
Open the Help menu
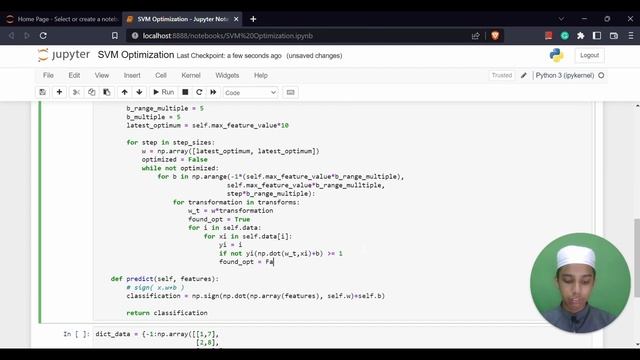coord(261,76)
